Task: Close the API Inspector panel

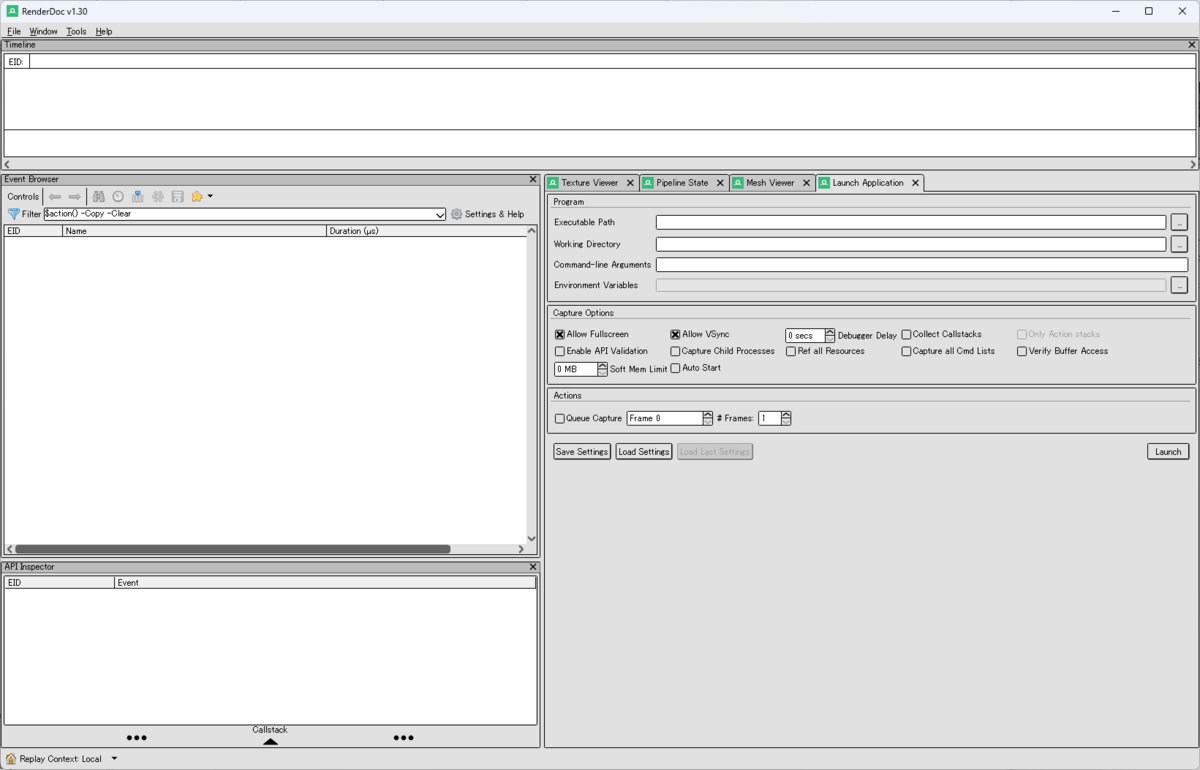Action: click(533, 567)
